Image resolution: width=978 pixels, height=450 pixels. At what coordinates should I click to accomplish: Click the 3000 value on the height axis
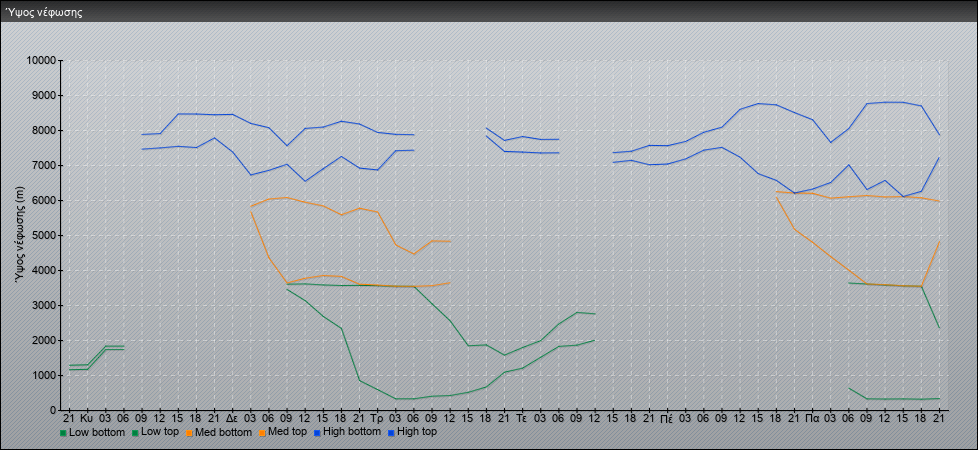pyautogui.click(x=44, y=305)
